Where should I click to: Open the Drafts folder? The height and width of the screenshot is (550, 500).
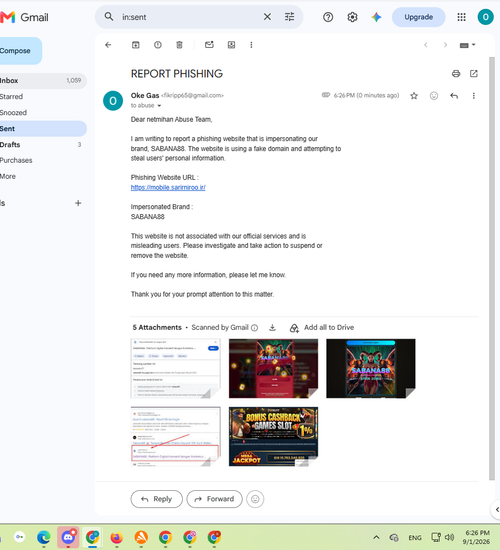43,145
